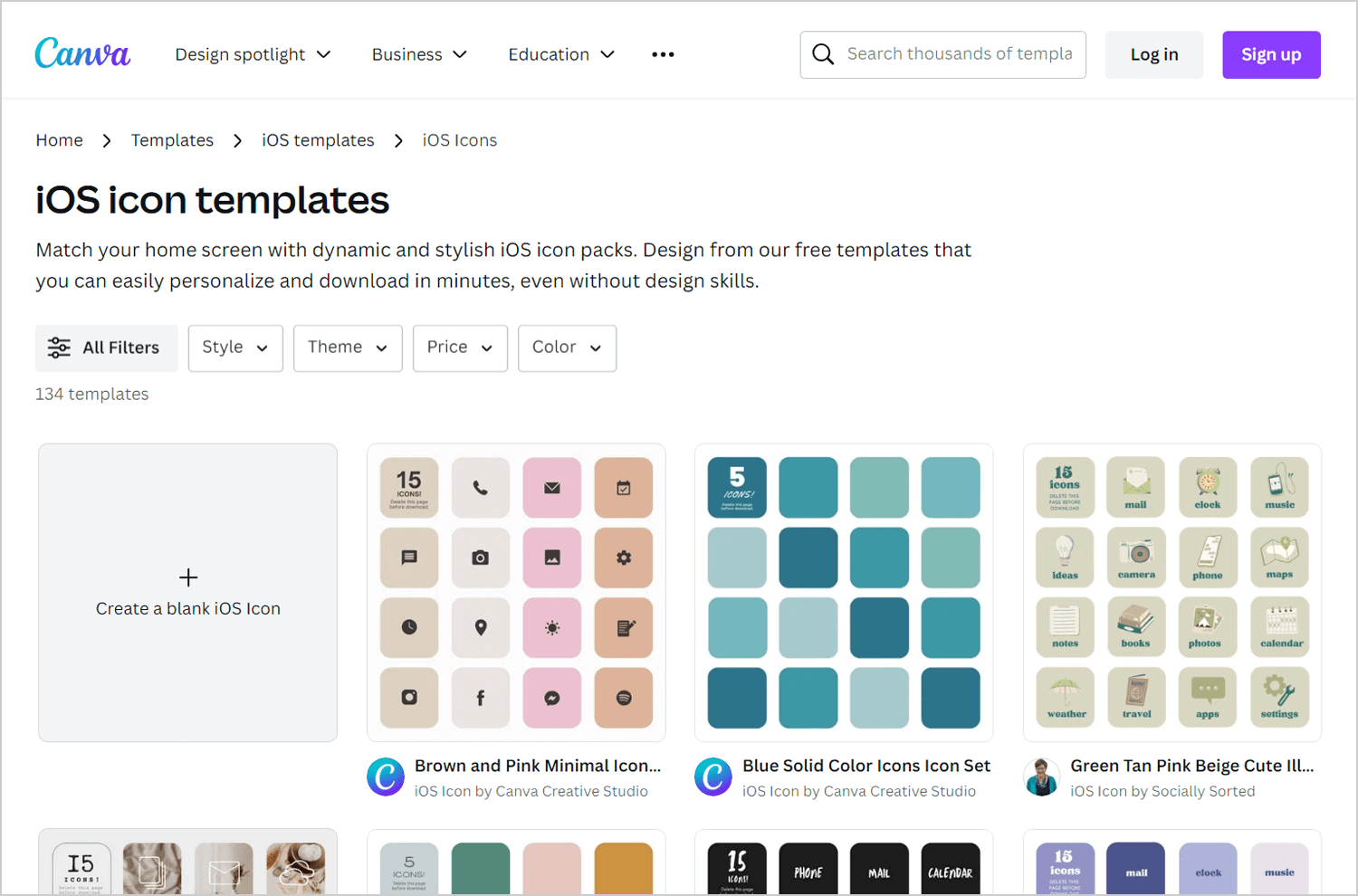
Task: Open the All Filters panel
Action: pyautogui.click(x=107, y=348)
